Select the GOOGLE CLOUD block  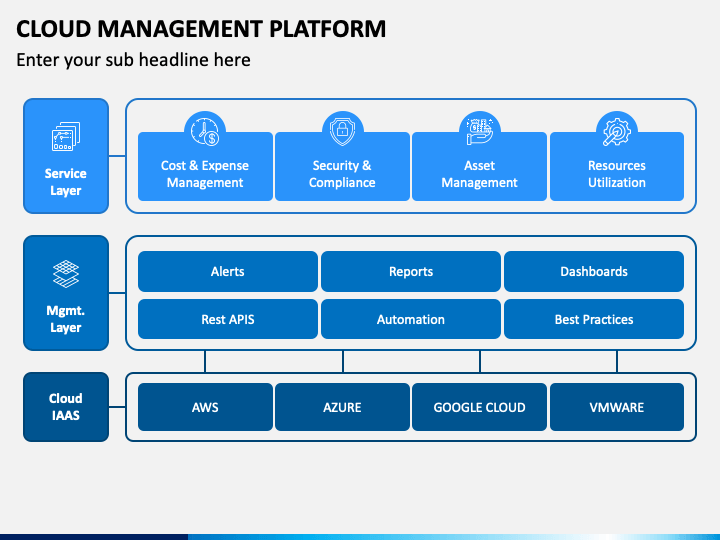(x=479, y=407)
